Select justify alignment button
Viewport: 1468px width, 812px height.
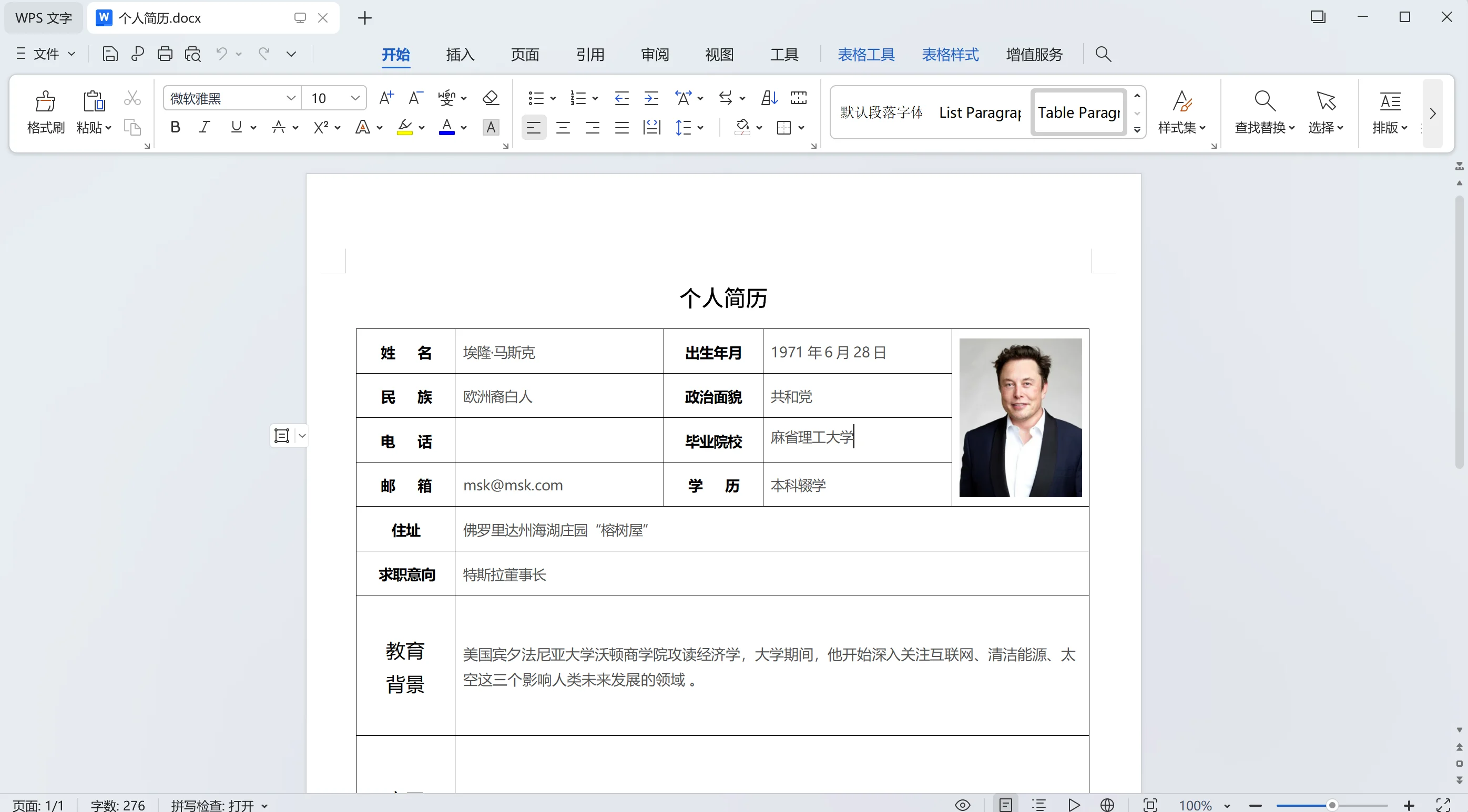[621, 128]
